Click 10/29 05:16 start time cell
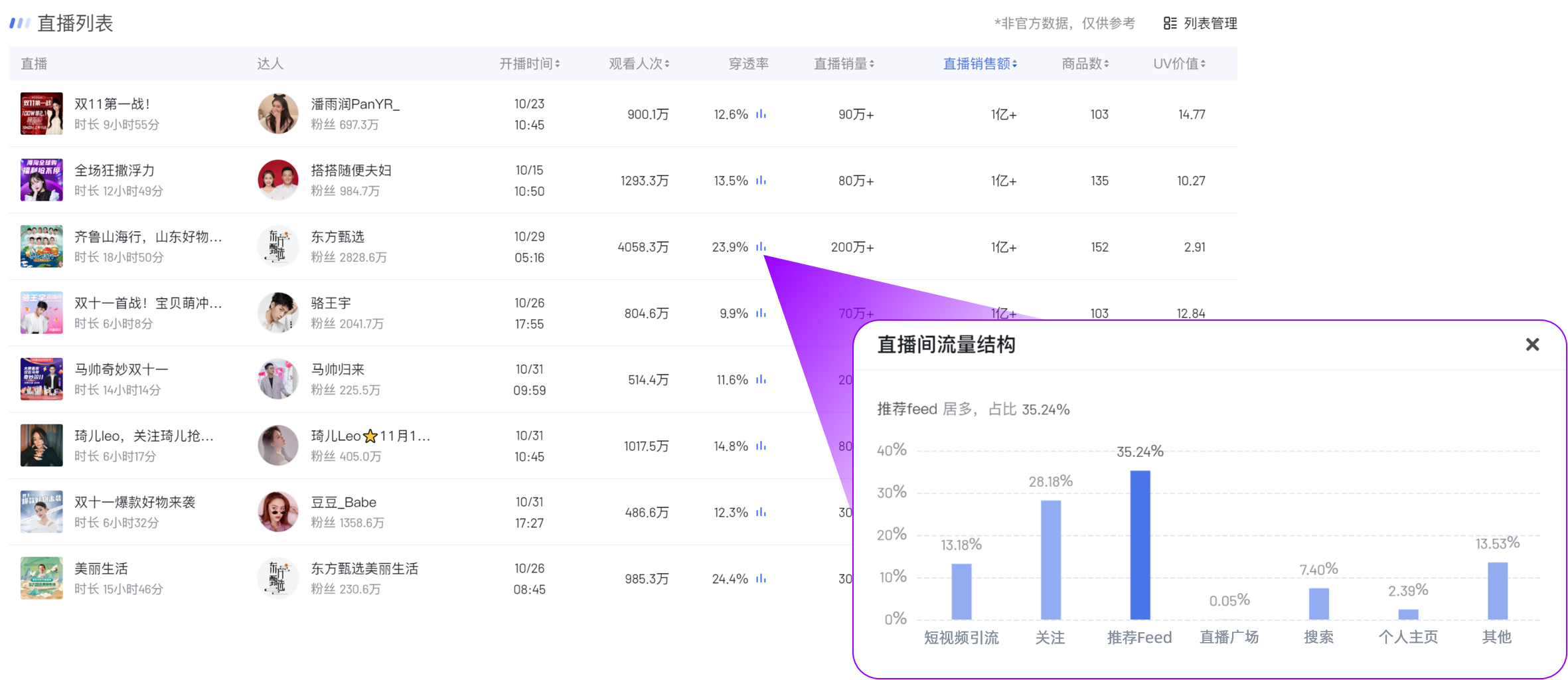This screenshot has height=680, width=1568. 529,247
